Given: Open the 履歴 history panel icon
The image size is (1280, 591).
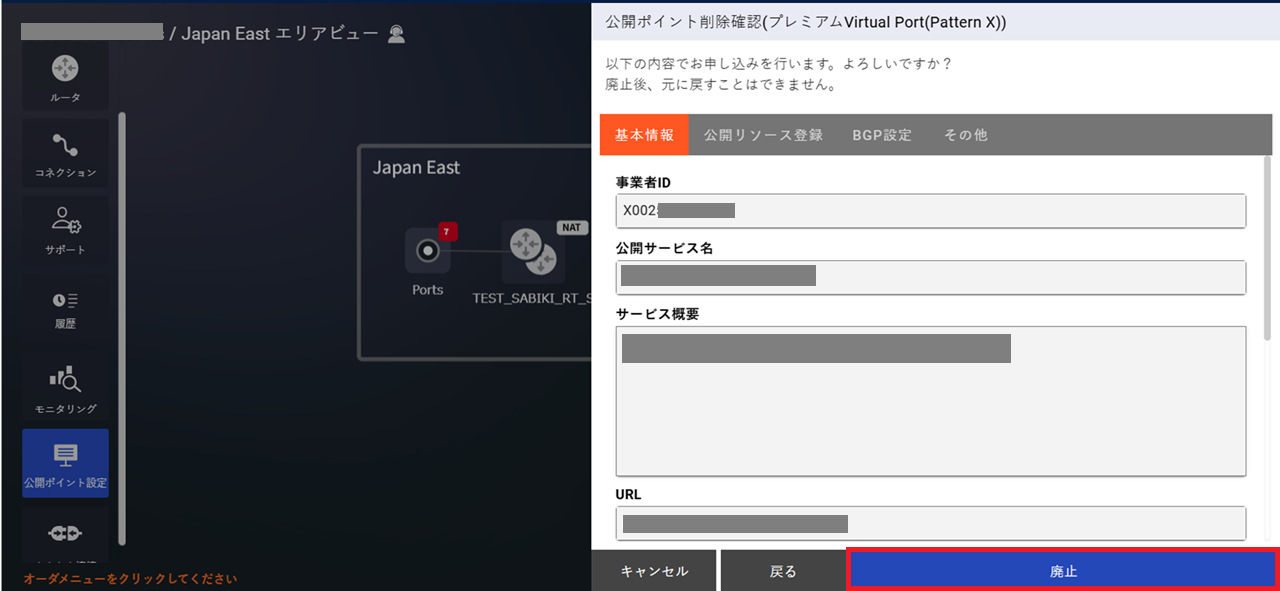Looking at the screenshot, I should coord(65,308).
